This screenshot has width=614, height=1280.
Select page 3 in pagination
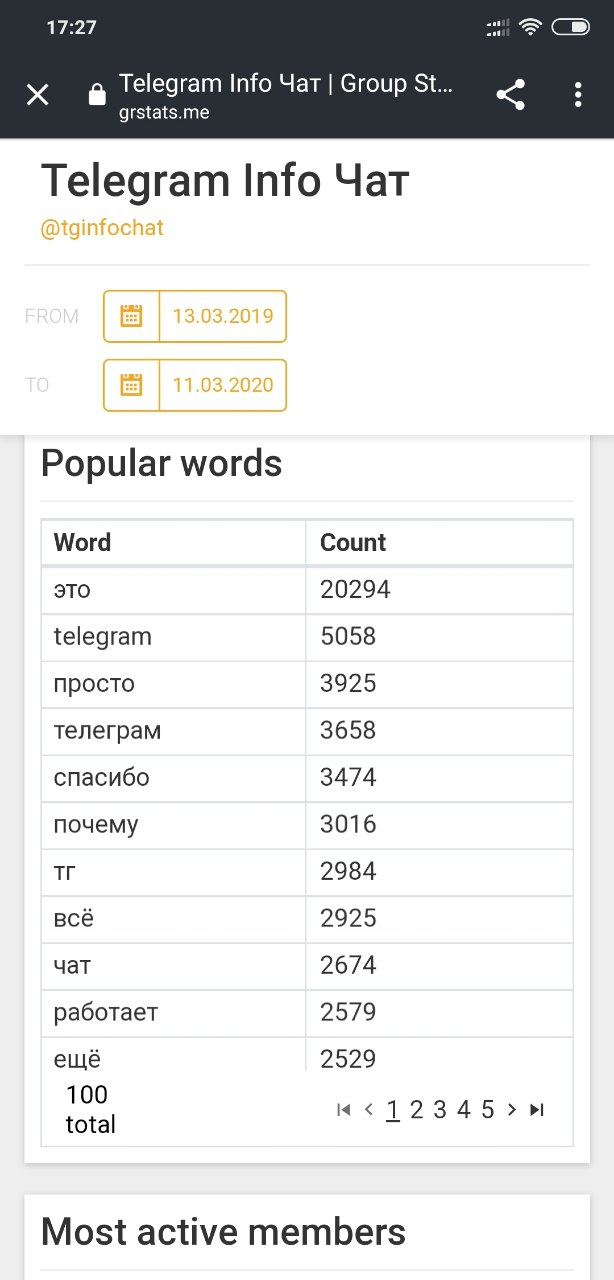tap(440, 1110)
